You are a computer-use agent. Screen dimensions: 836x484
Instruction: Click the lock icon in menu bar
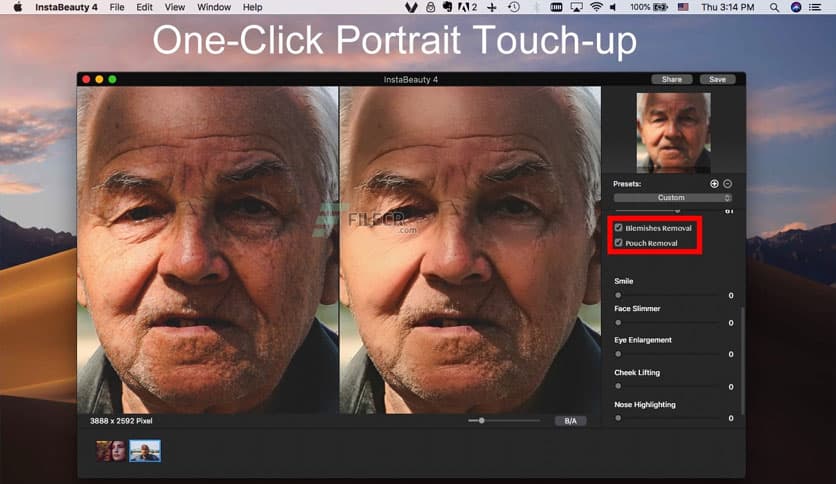tap(430, 7)
